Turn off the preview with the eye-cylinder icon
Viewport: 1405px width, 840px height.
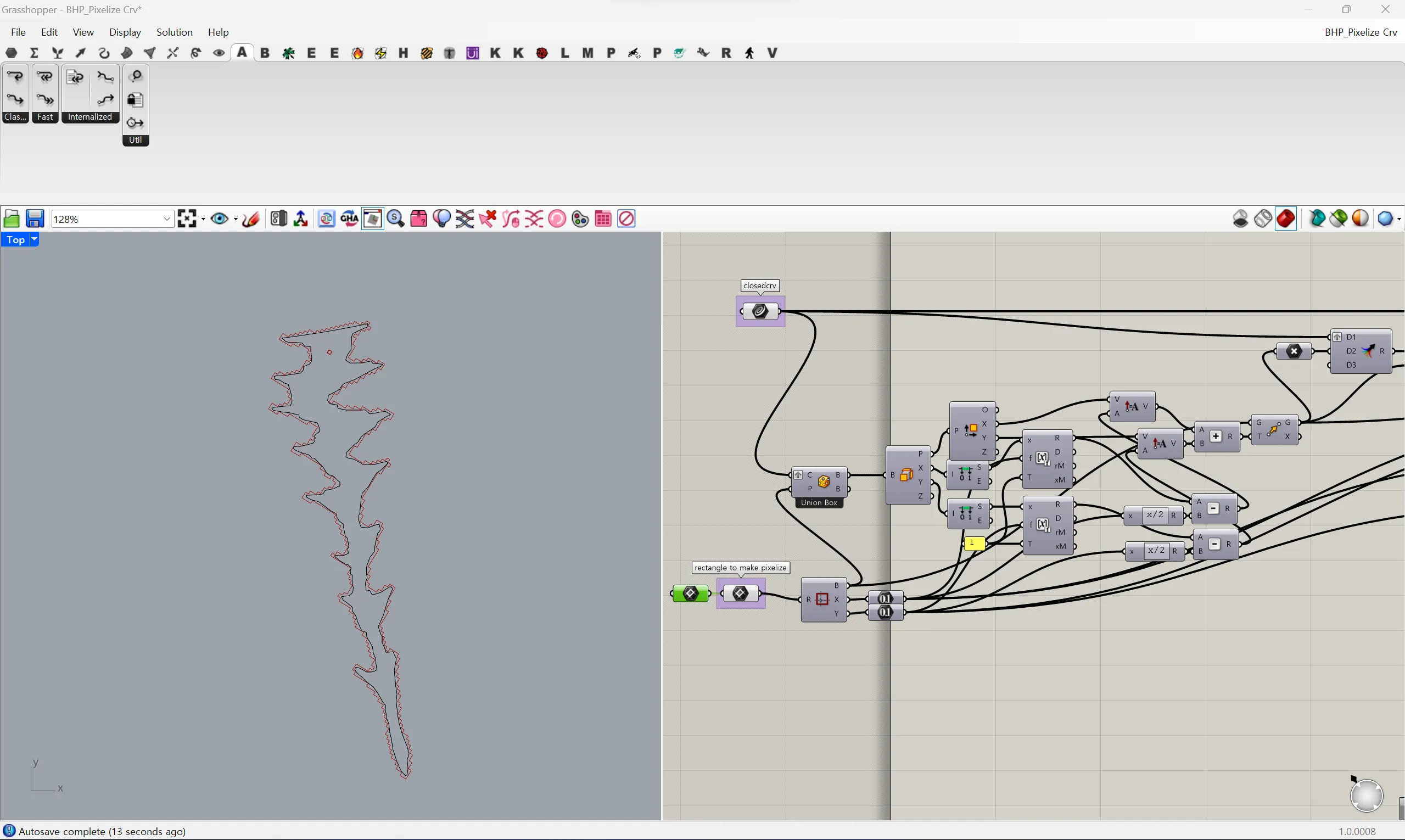point(1241,219)
